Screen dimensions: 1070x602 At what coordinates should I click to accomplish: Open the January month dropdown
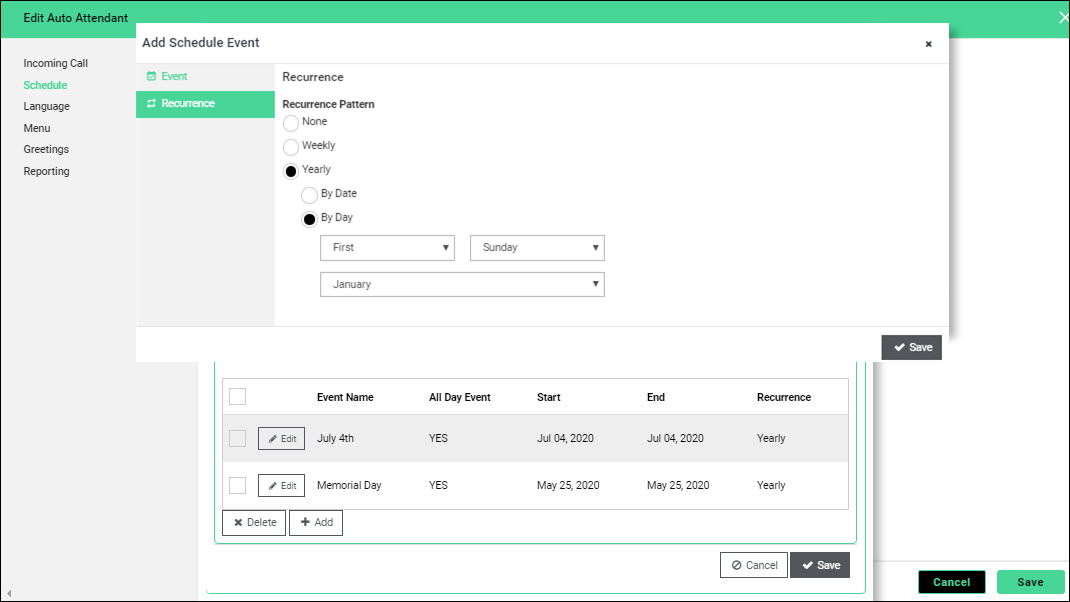point(462,285)
